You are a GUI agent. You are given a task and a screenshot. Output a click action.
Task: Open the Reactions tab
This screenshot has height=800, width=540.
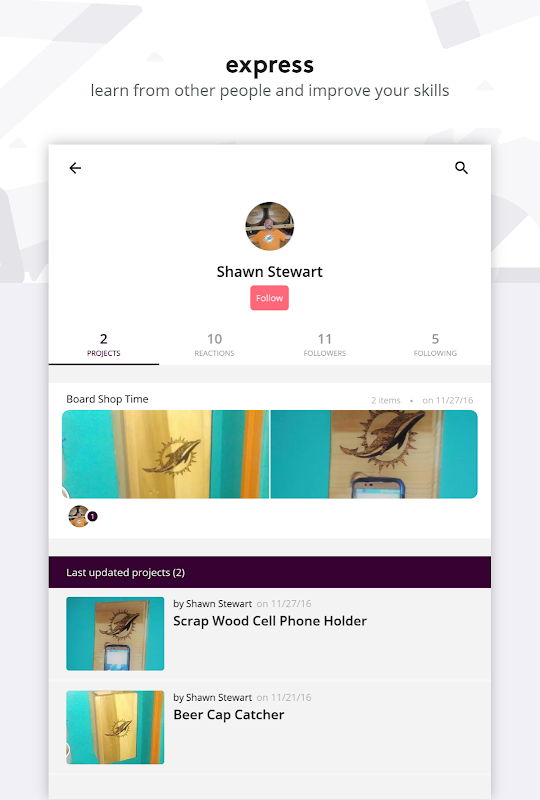(214, 345)
